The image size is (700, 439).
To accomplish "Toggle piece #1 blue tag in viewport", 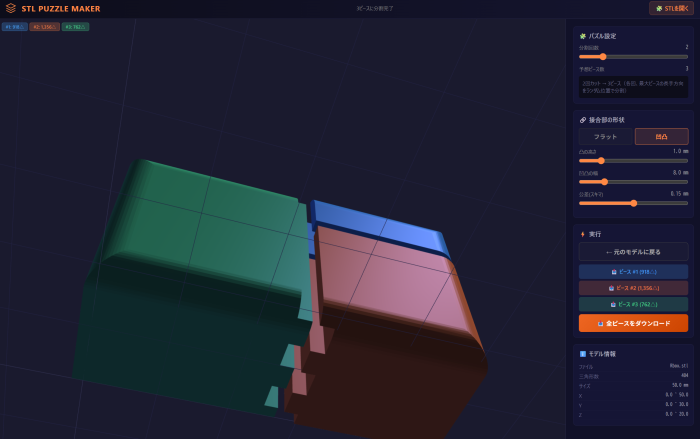I will [x=15, y=27].
